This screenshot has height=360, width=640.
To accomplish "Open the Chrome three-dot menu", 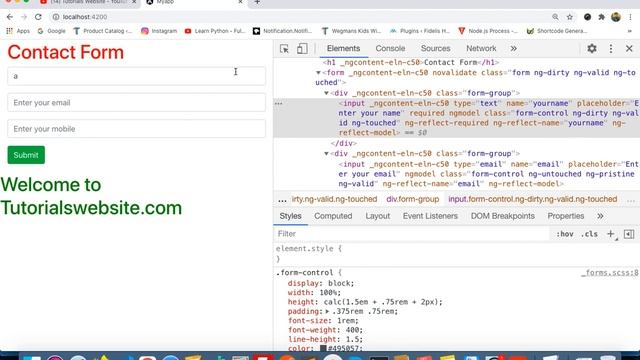I will 630,17.
